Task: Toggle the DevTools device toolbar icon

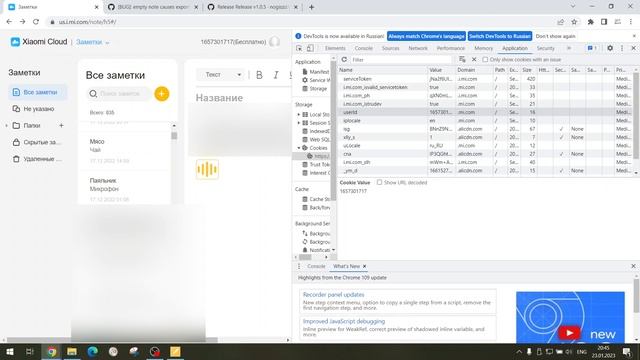Action: (x=310, y=48)
